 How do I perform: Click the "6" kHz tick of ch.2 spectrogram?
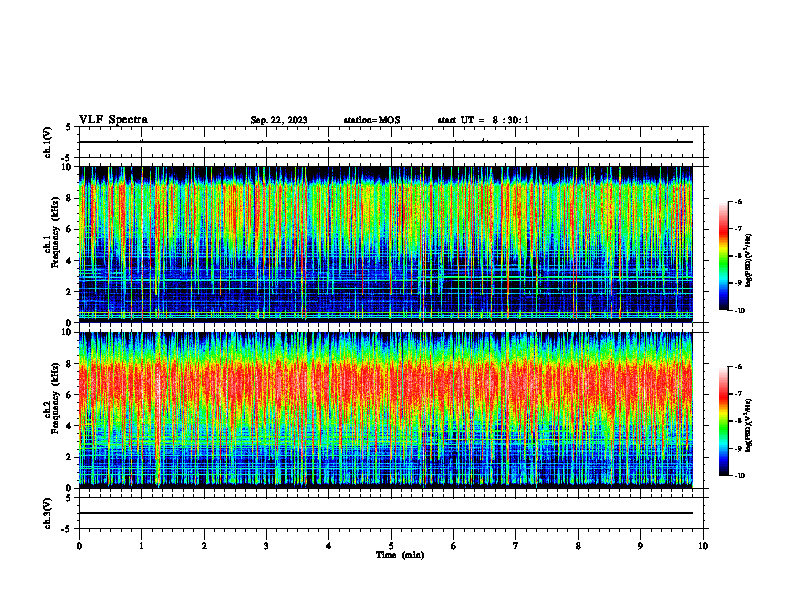(70, 395)
